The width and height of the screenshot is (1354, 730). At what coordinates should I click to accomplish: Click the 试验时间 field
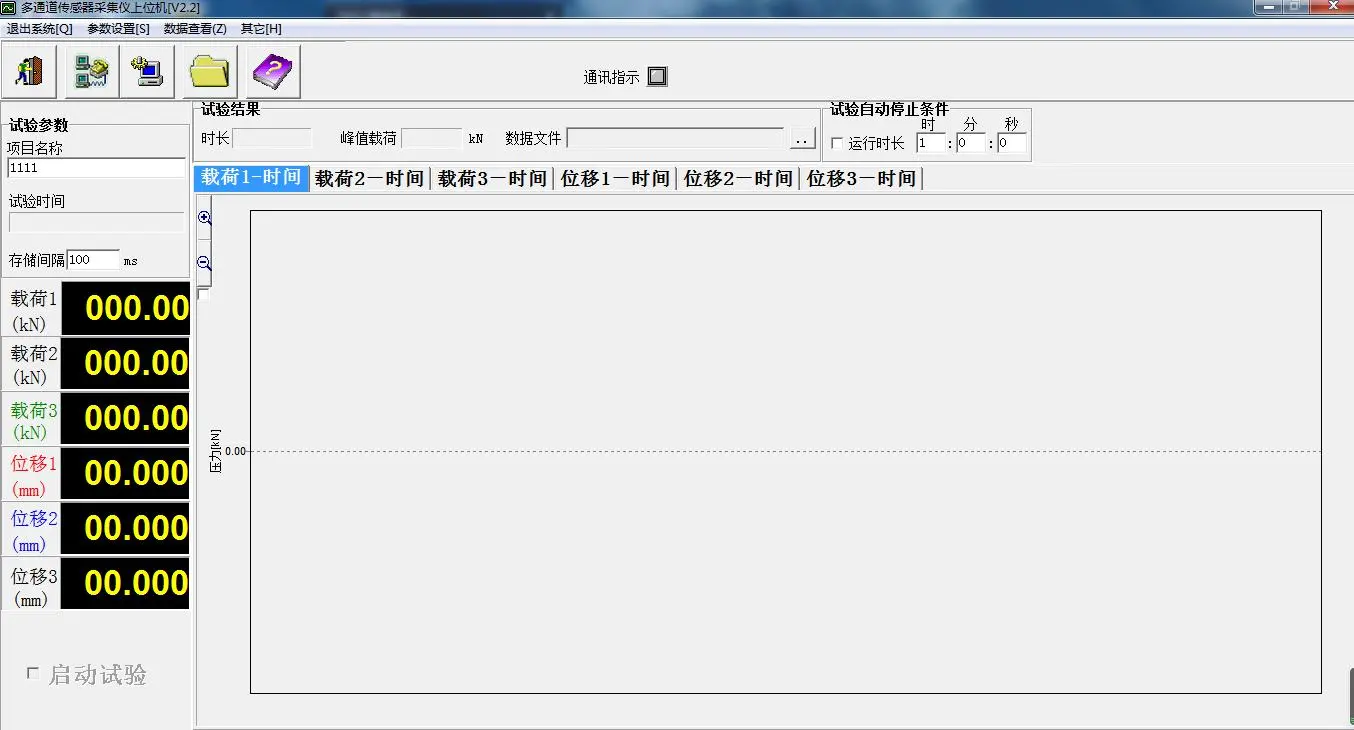(96, 222)
